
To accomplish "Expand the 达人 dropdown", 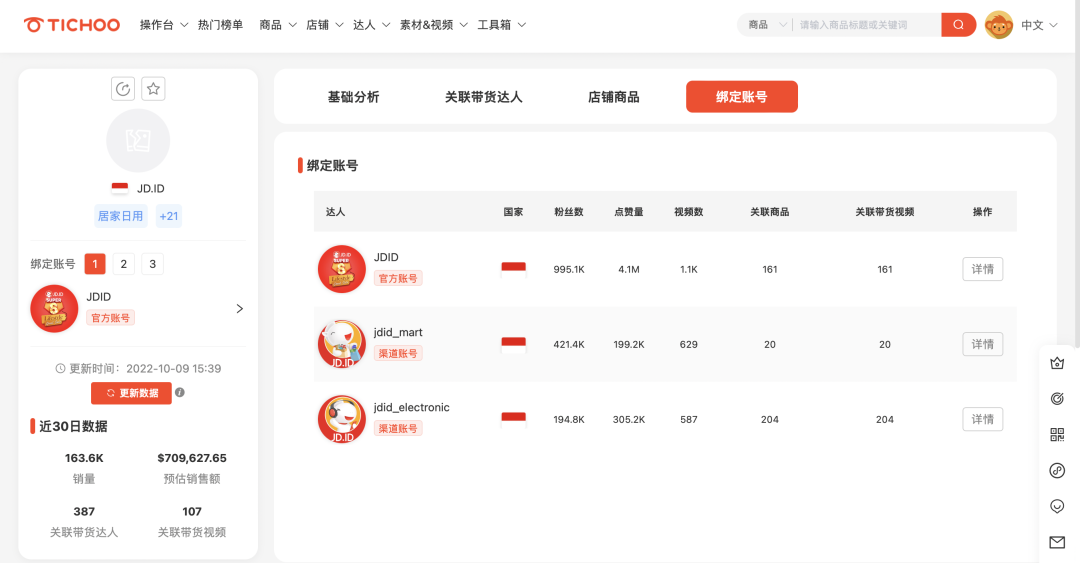I will 371,25.
